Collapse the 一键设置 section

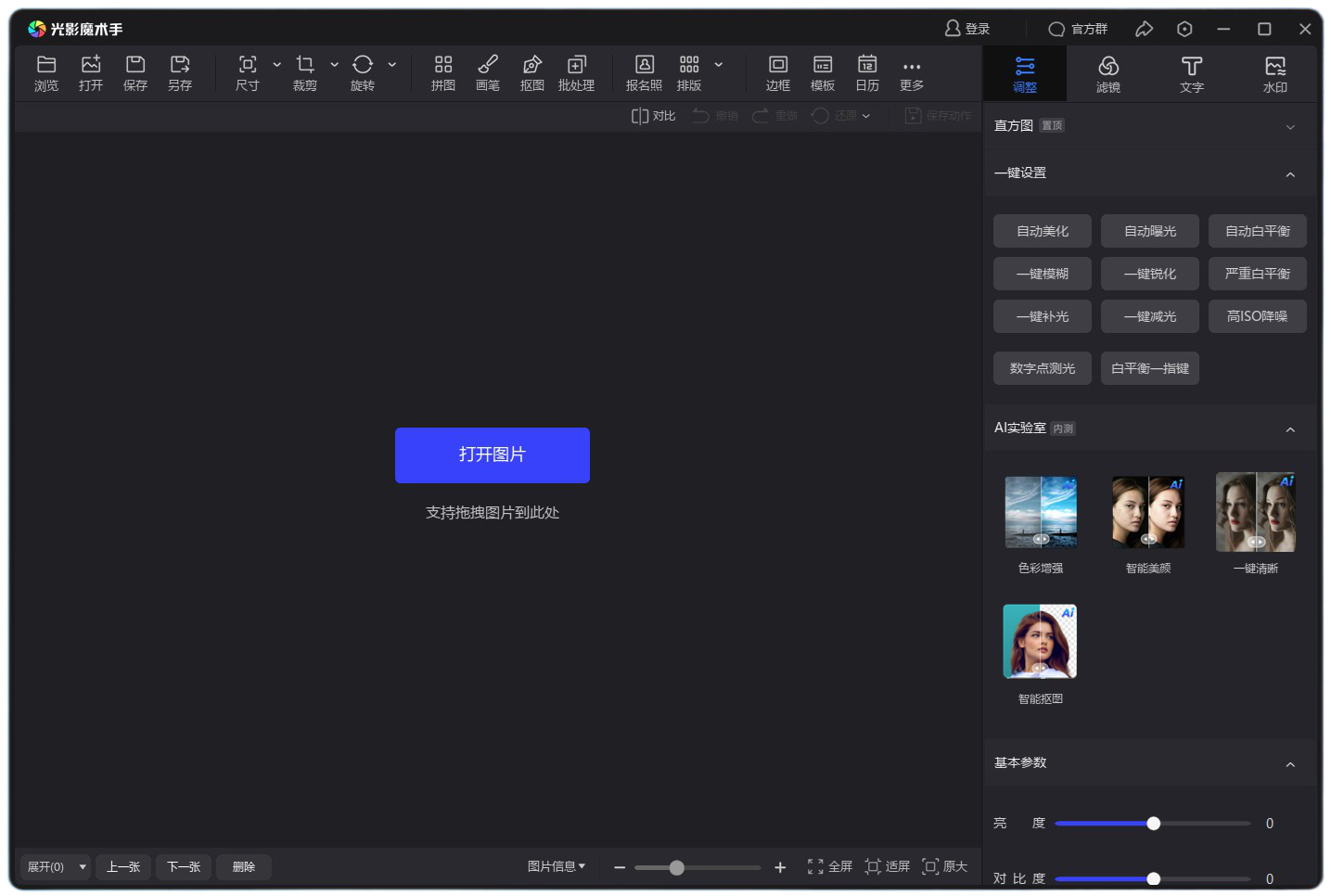coord(1290,174)
